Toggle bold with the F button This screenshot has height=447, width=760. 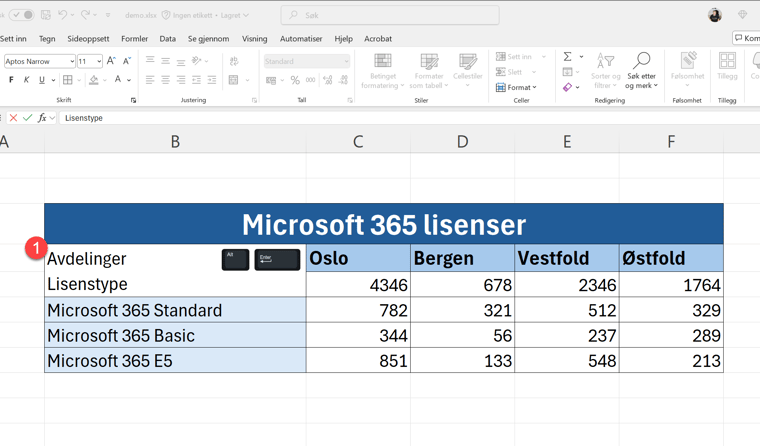pos(11,80)
